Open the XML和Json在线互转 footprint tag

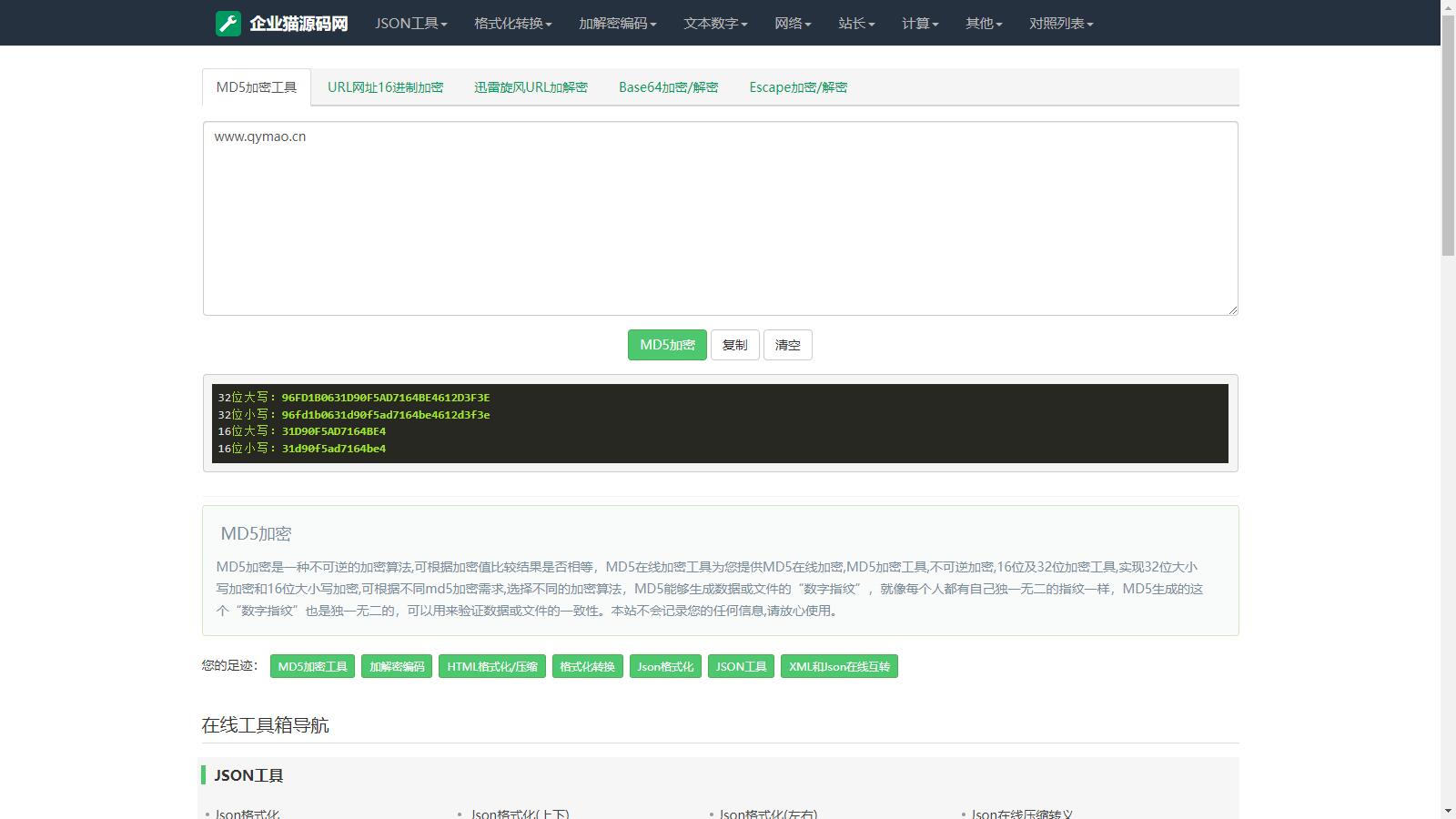click(839, 667)
